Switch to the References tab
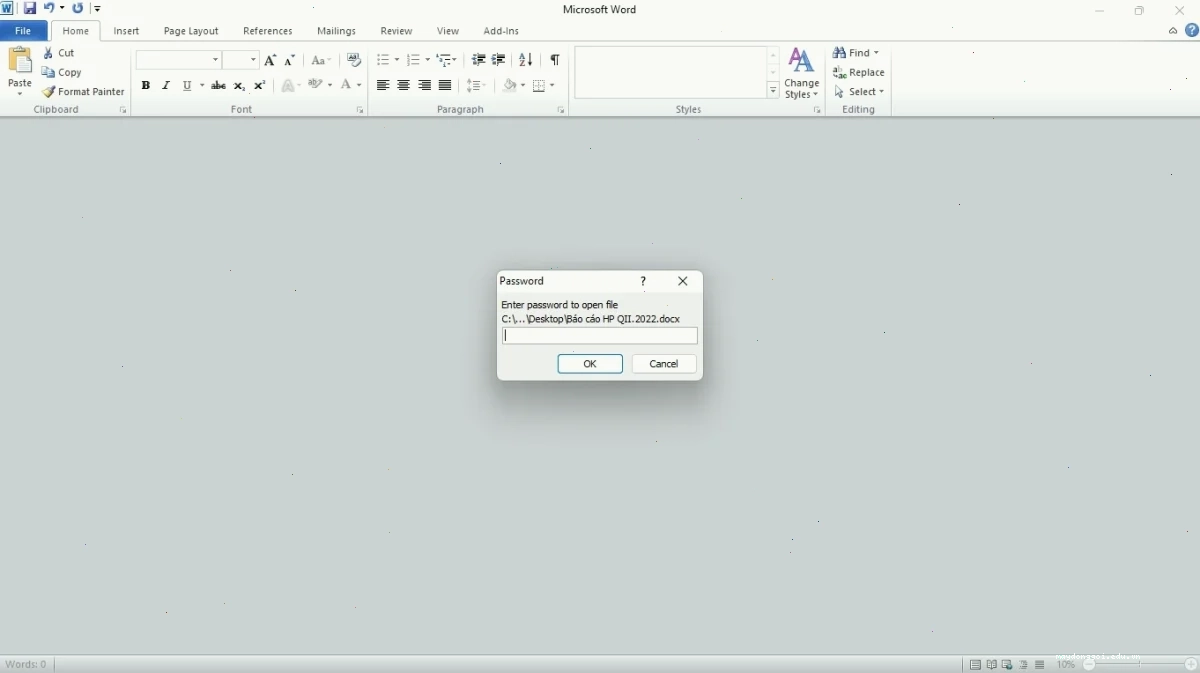This screenshot has height=673, width=1200. tap(268, 31)
